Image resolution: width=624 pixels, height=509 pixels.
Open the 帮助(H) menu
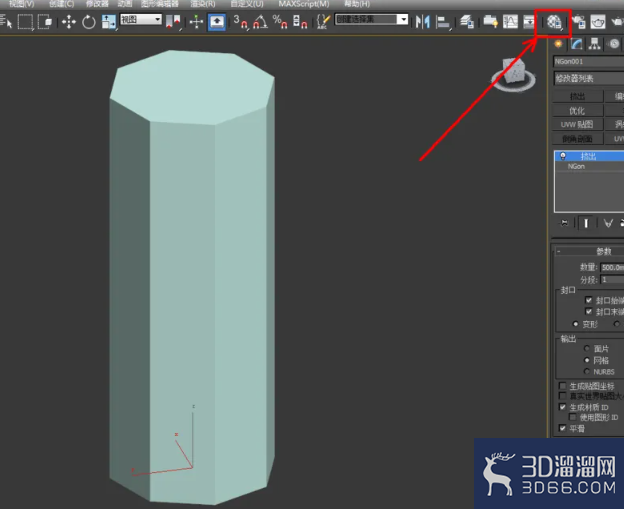[357, 4]
